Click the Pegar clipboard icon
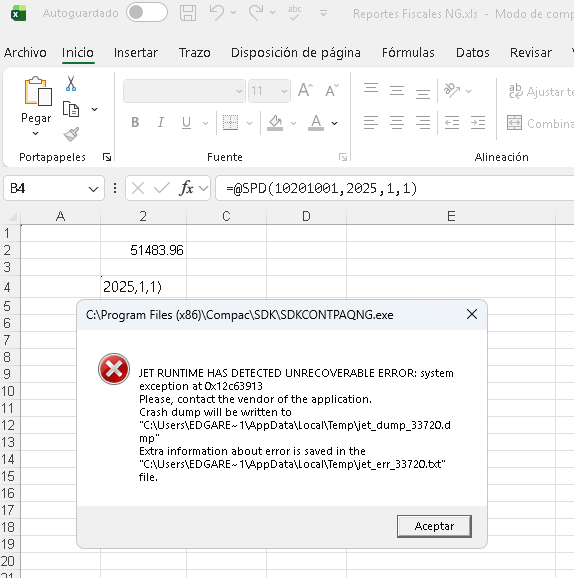The height and width of the screenshot is (578, 574). pyautogui.click(x=37, y=91)
